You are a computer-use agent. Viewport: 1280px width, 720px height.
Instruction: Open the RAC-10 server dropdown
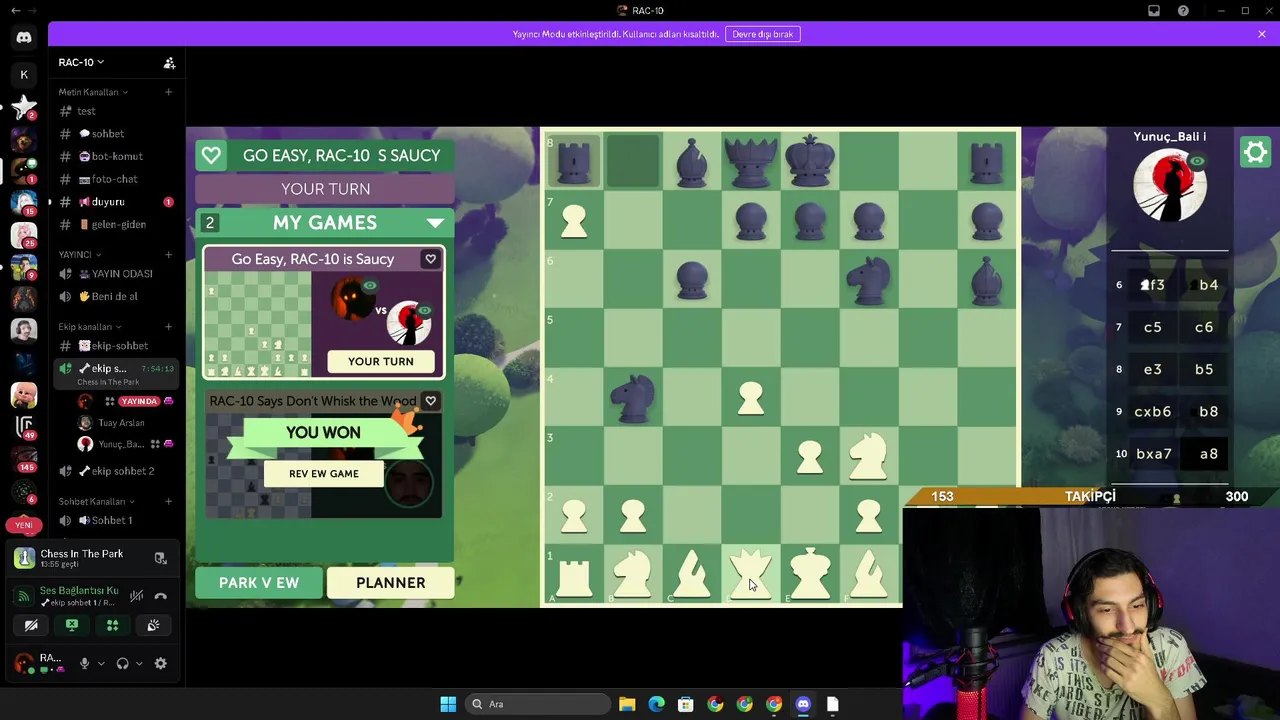81,62
